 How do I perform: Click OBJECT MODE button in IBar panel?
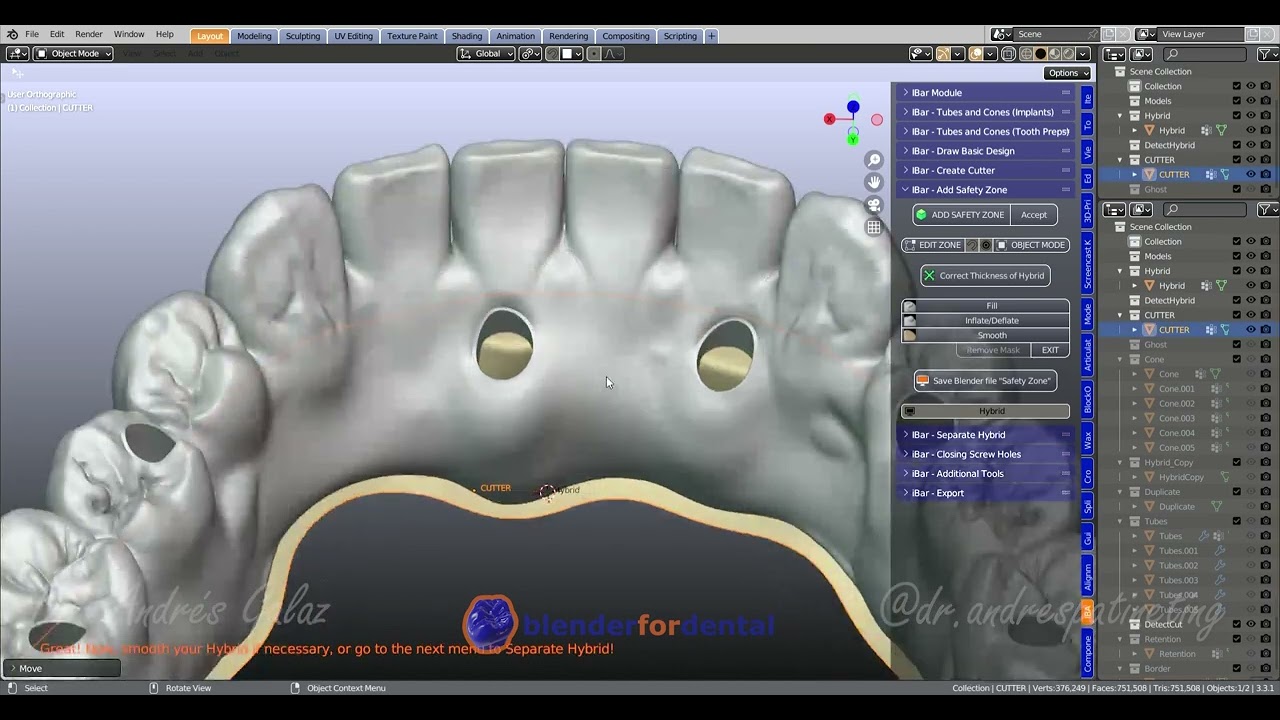click(x=1031, y=245)
